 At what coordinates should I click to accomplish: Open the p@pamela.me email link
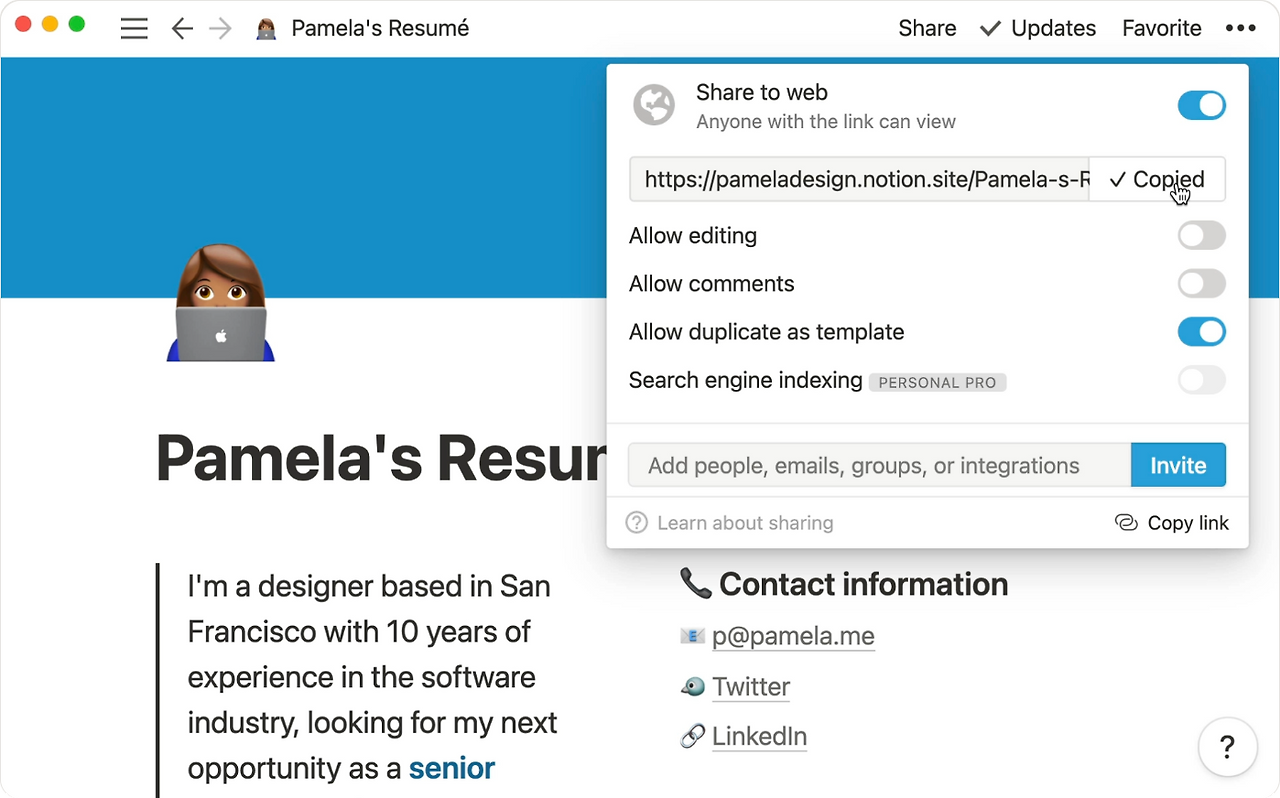click(x=793, y=636)
